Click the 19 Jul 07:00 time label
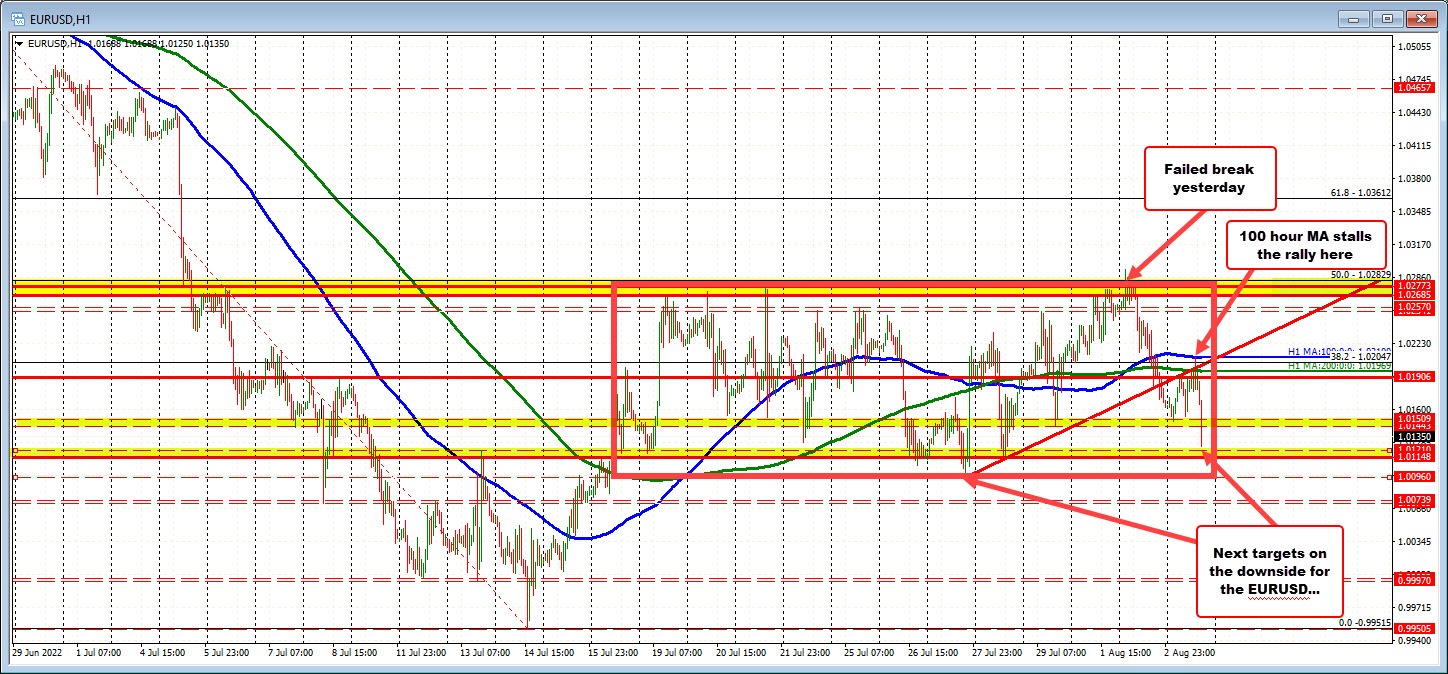 coord(677,652)
